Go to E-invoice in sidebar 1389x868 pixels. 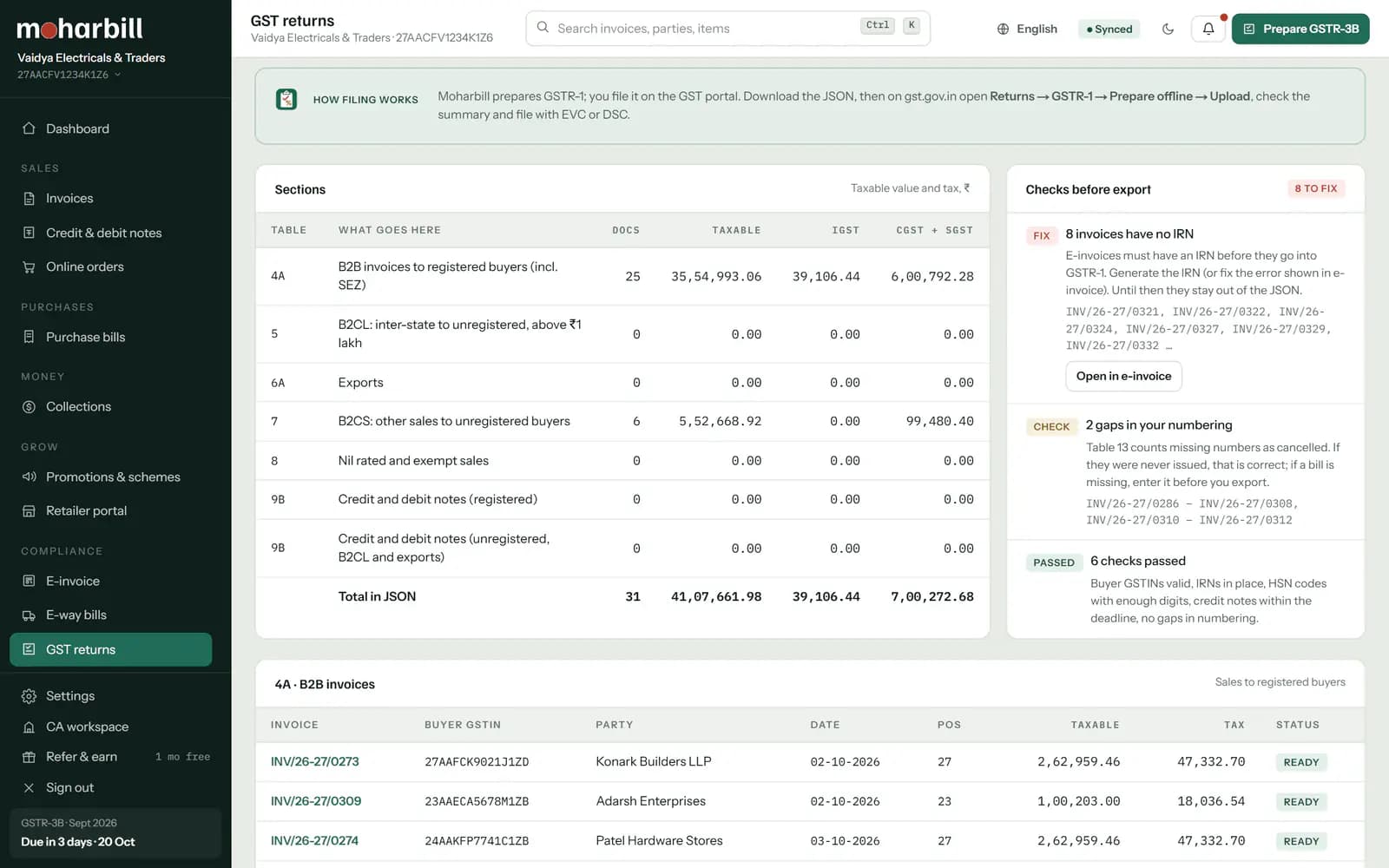point(110,581)
